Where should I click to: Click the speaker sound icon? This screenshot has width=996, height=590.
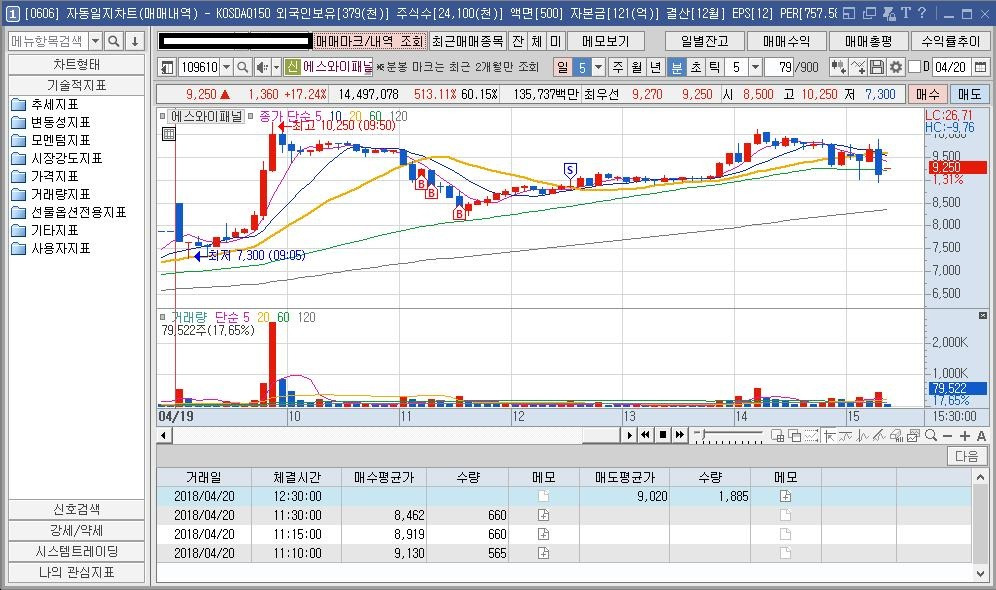click(x=261, y=67)
